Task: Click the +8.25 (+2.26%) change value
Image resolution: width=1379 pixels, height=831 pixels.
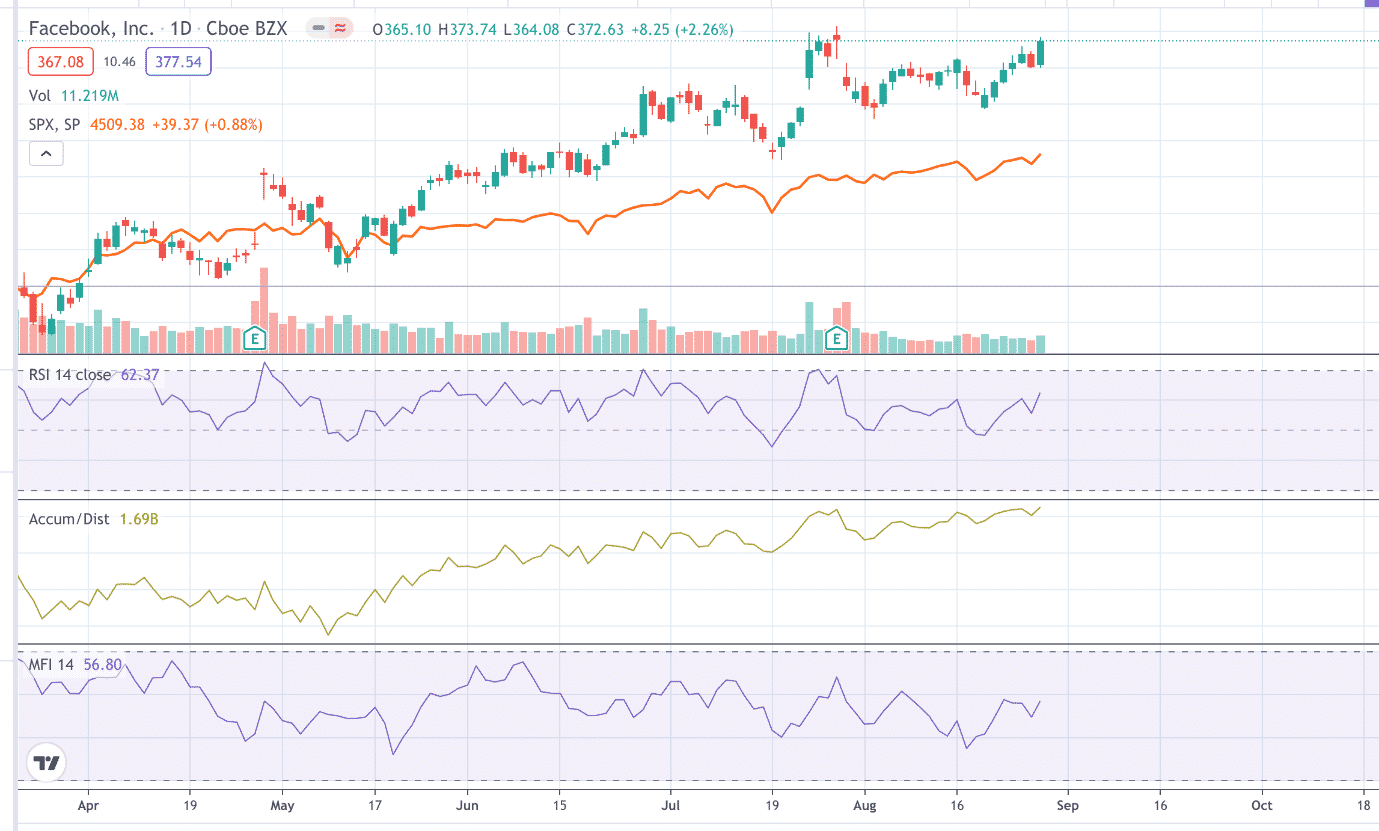Action: 681,29
